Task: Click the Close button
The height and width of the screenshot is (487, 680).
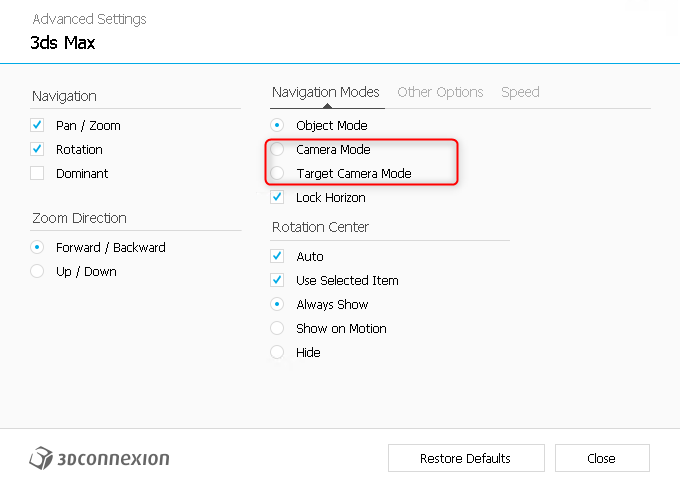Action: [602, 458]
